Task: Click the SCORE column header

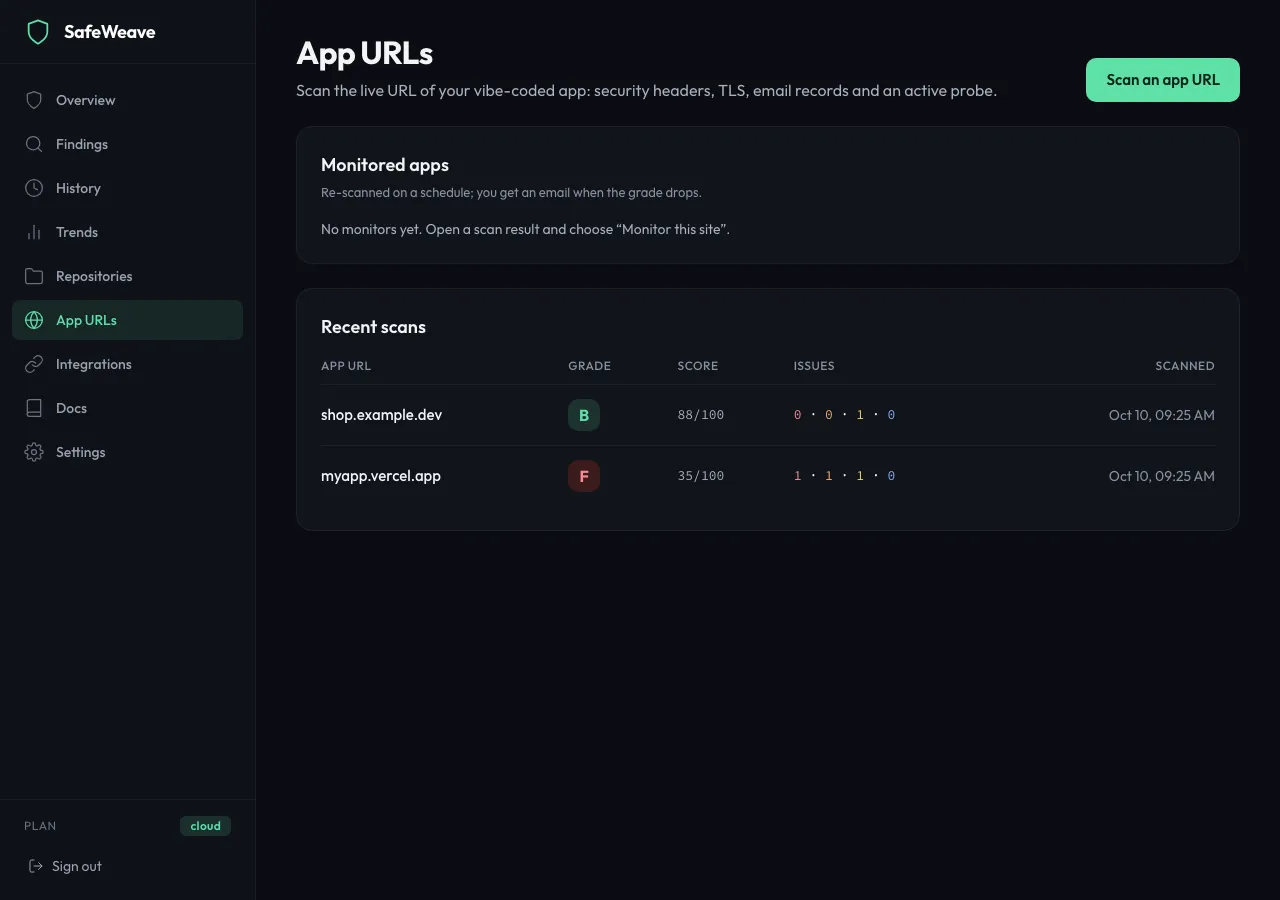Action: pyautogui.click(x=698, y=366)
